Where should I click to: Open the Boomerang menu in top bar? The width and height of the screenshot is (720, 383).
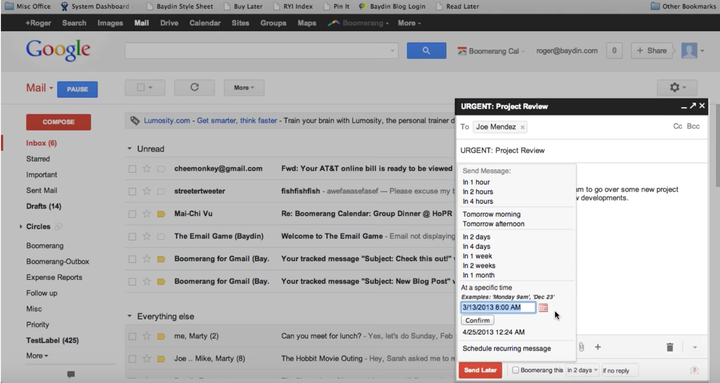[358, 23]
